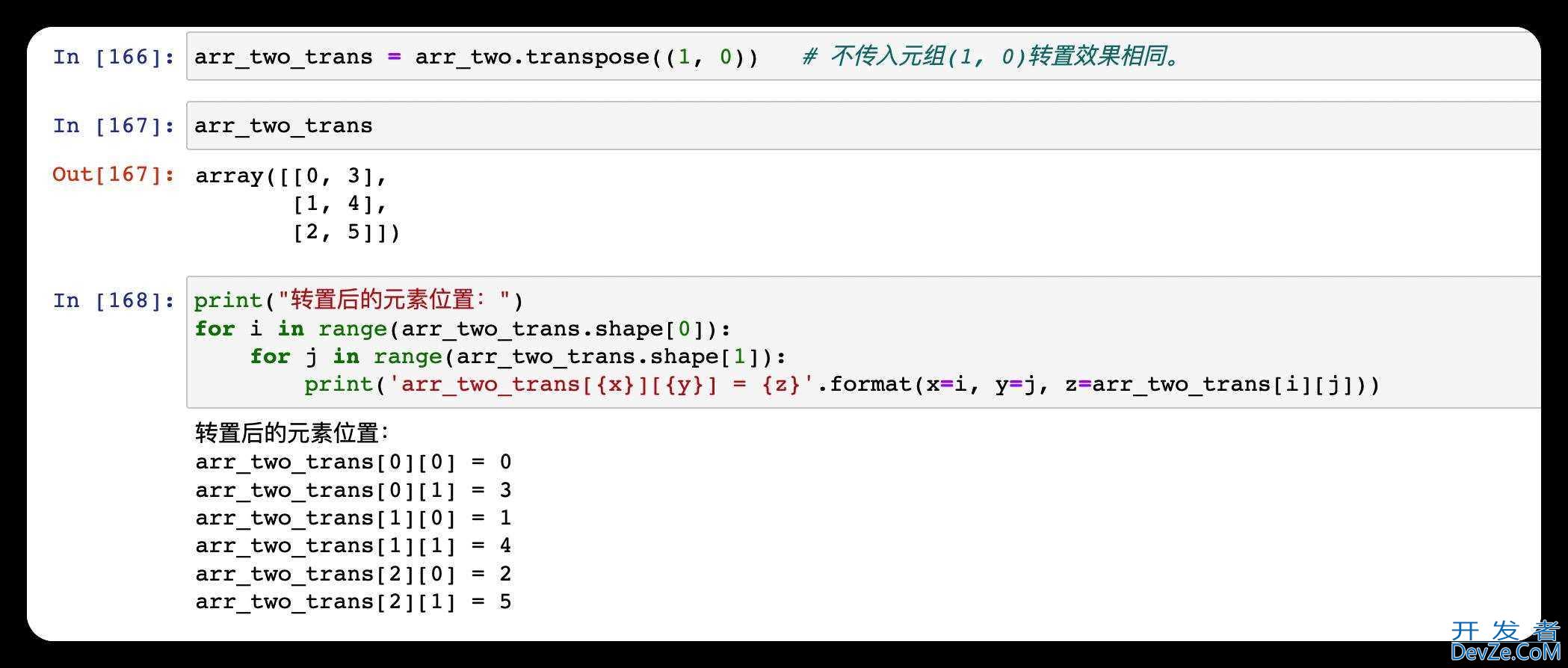The width and height of the screenshot is (1568, 668).
Task: Click the print format code line
Action: [842, 384]
